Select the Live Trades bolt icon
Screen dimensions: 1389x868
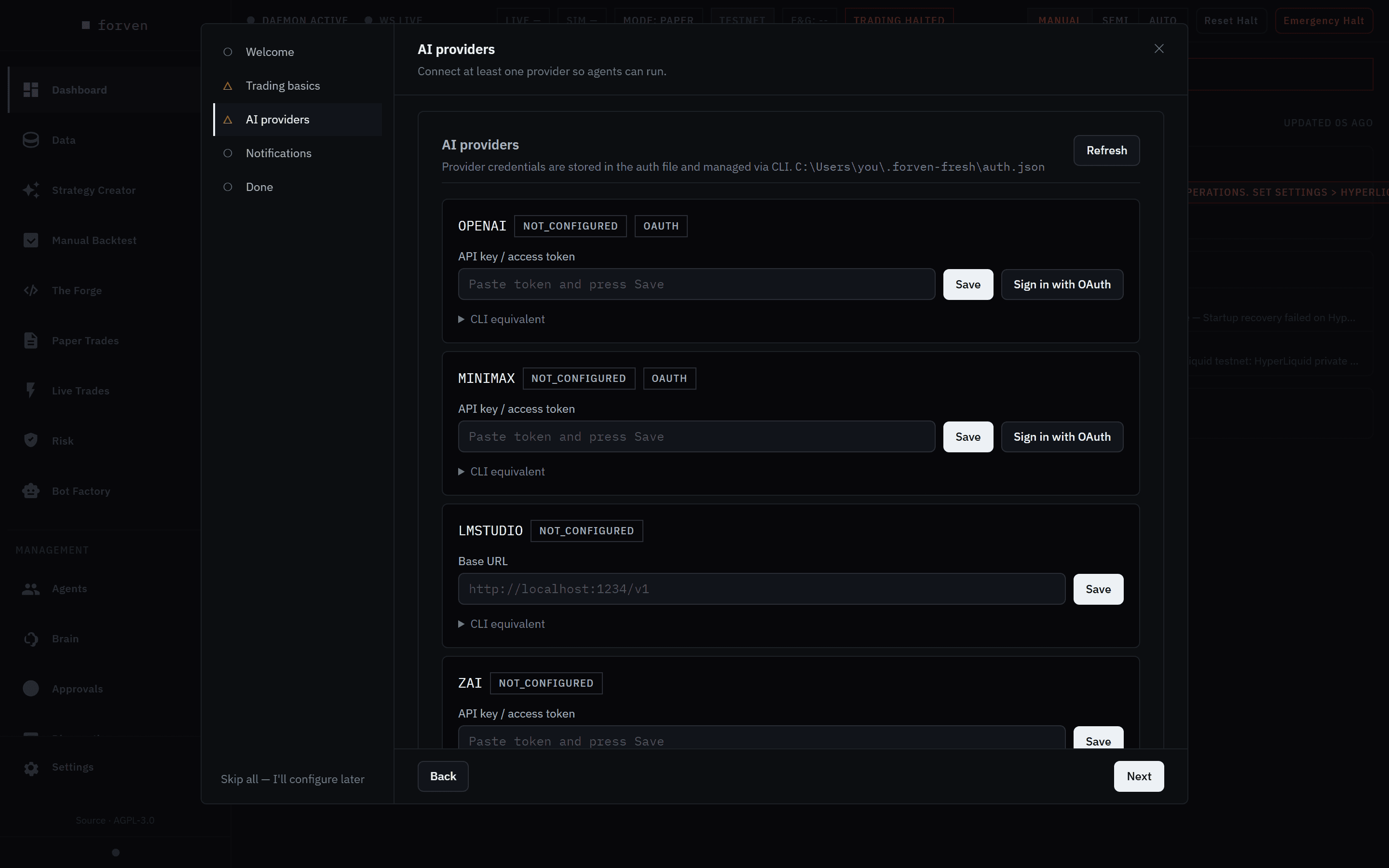[31, 391]
